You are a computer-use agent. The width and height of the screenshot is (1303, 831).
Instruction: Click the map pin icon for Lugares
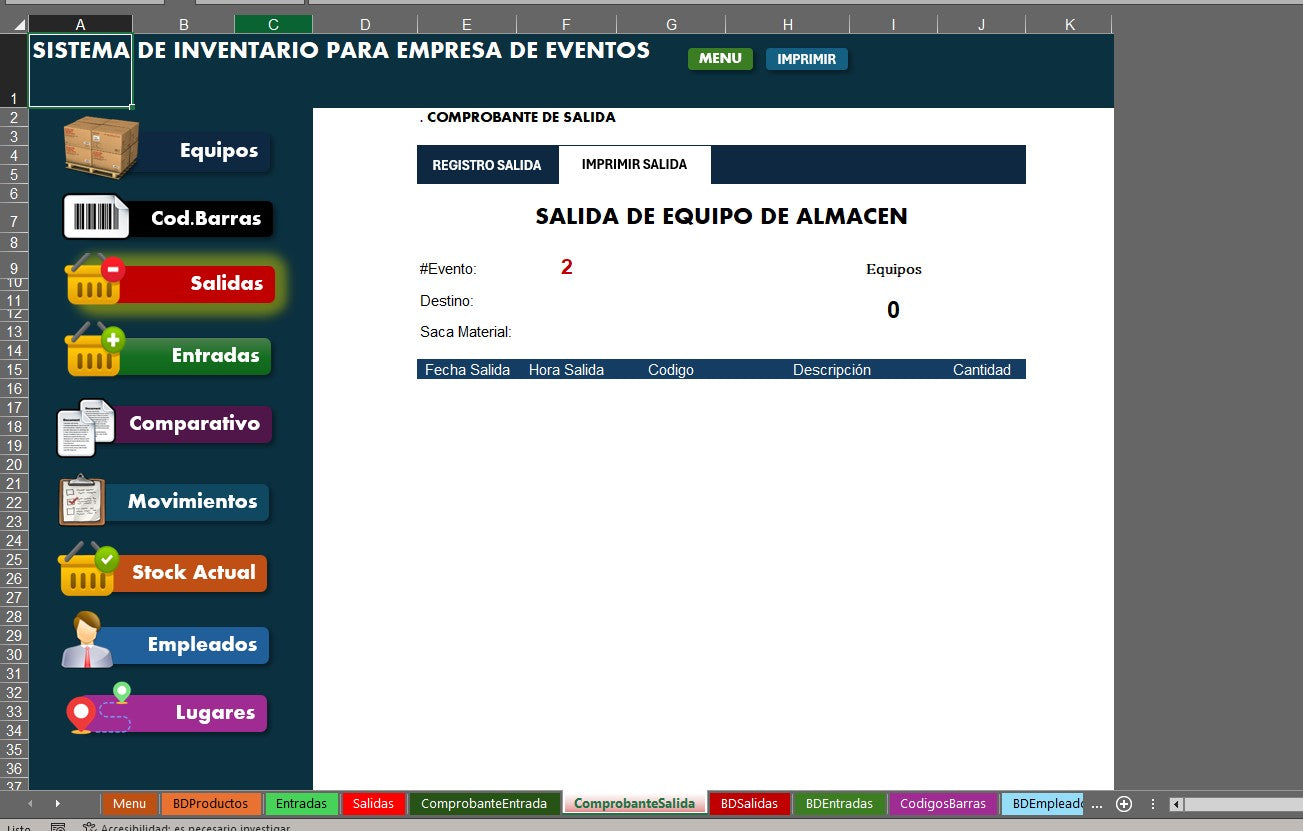tap(99, 708)
